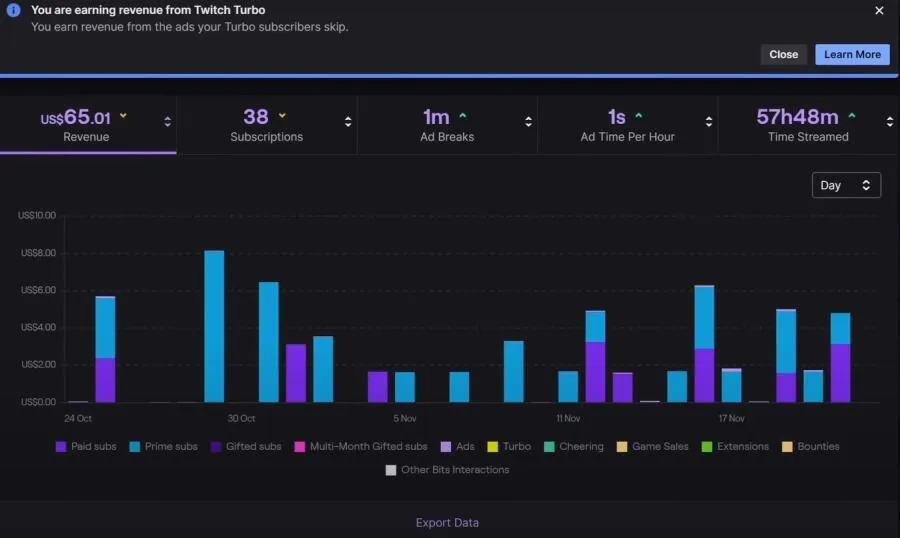The height and width of the screenshot is (538, 900).
Task: Open the Time Streamed metric selector arrows
Action: pos(890,122)
